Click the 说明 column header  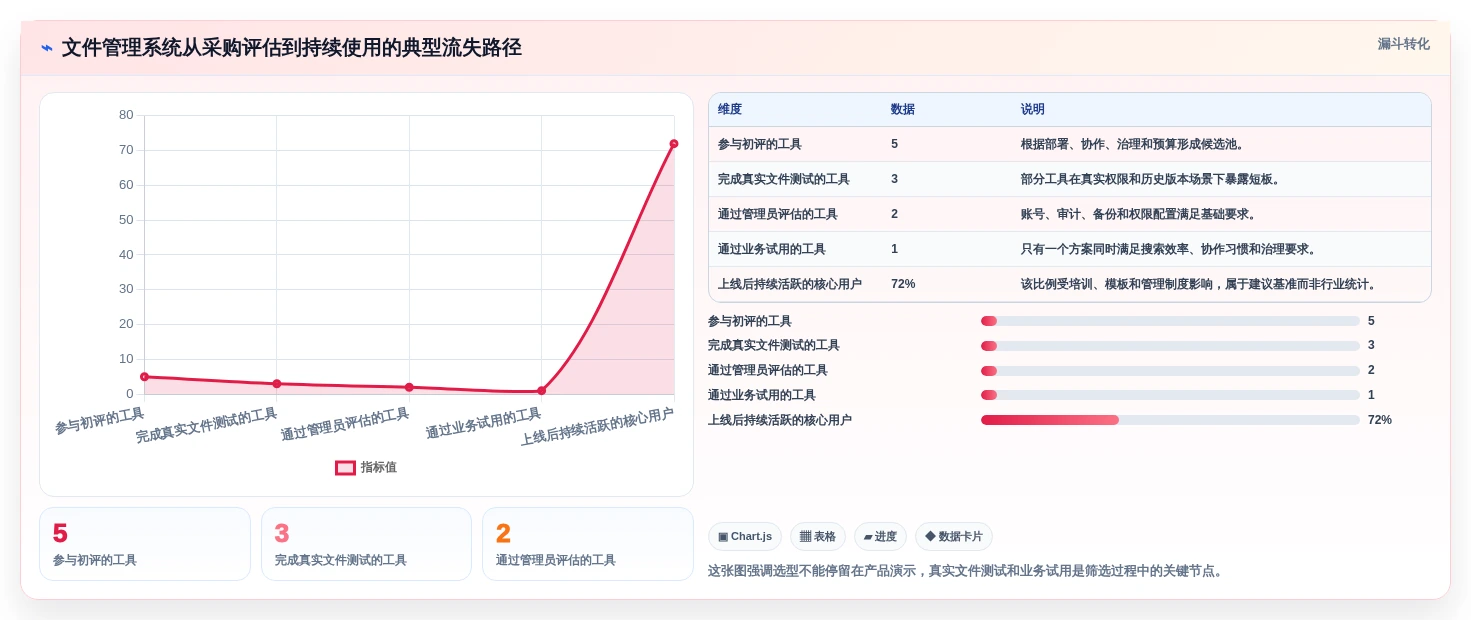pyautogui.click(x=1033, y=110)
